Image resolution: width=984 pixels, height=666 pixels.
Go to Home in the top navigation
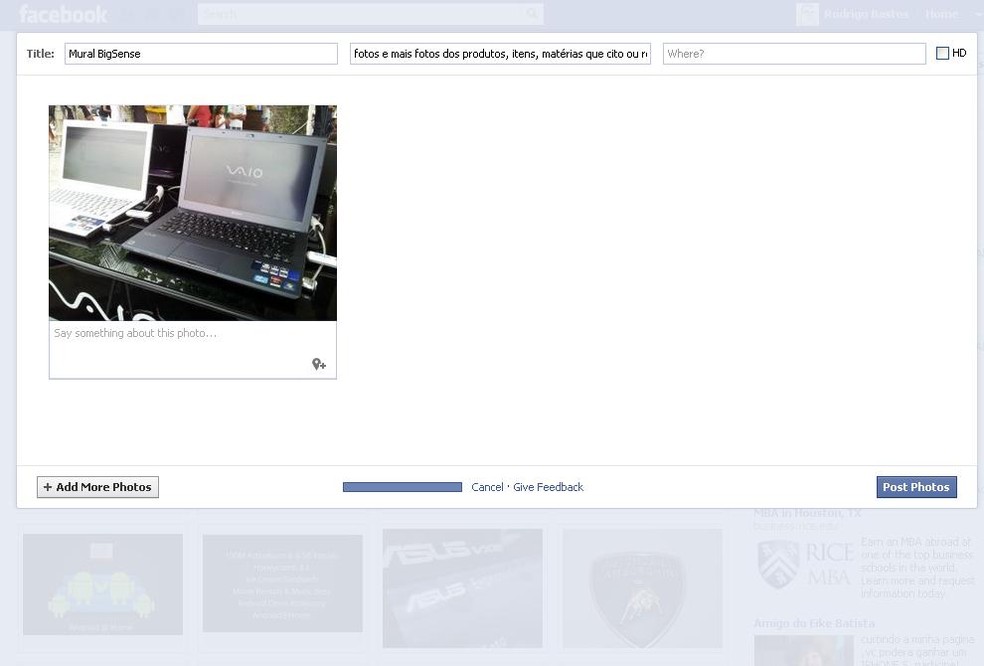(940, 14)
